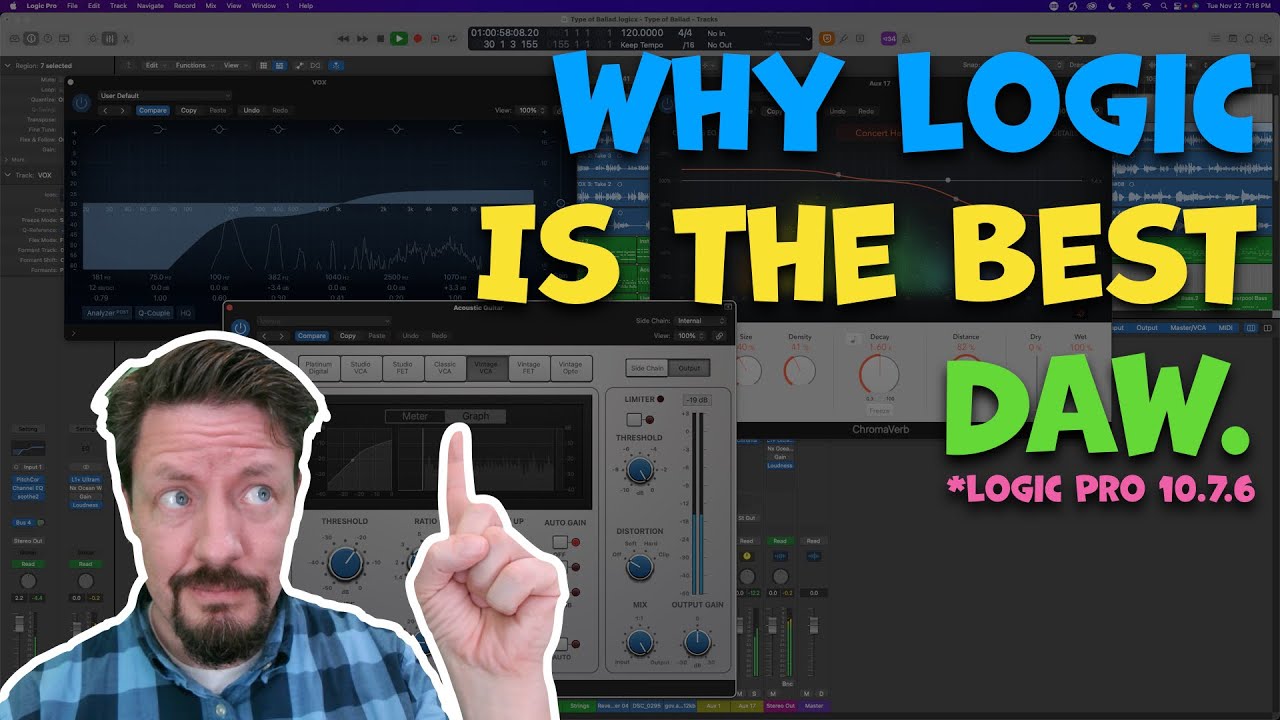Open the Track menu
The image size is (1280, 720).
click(118, 6)
